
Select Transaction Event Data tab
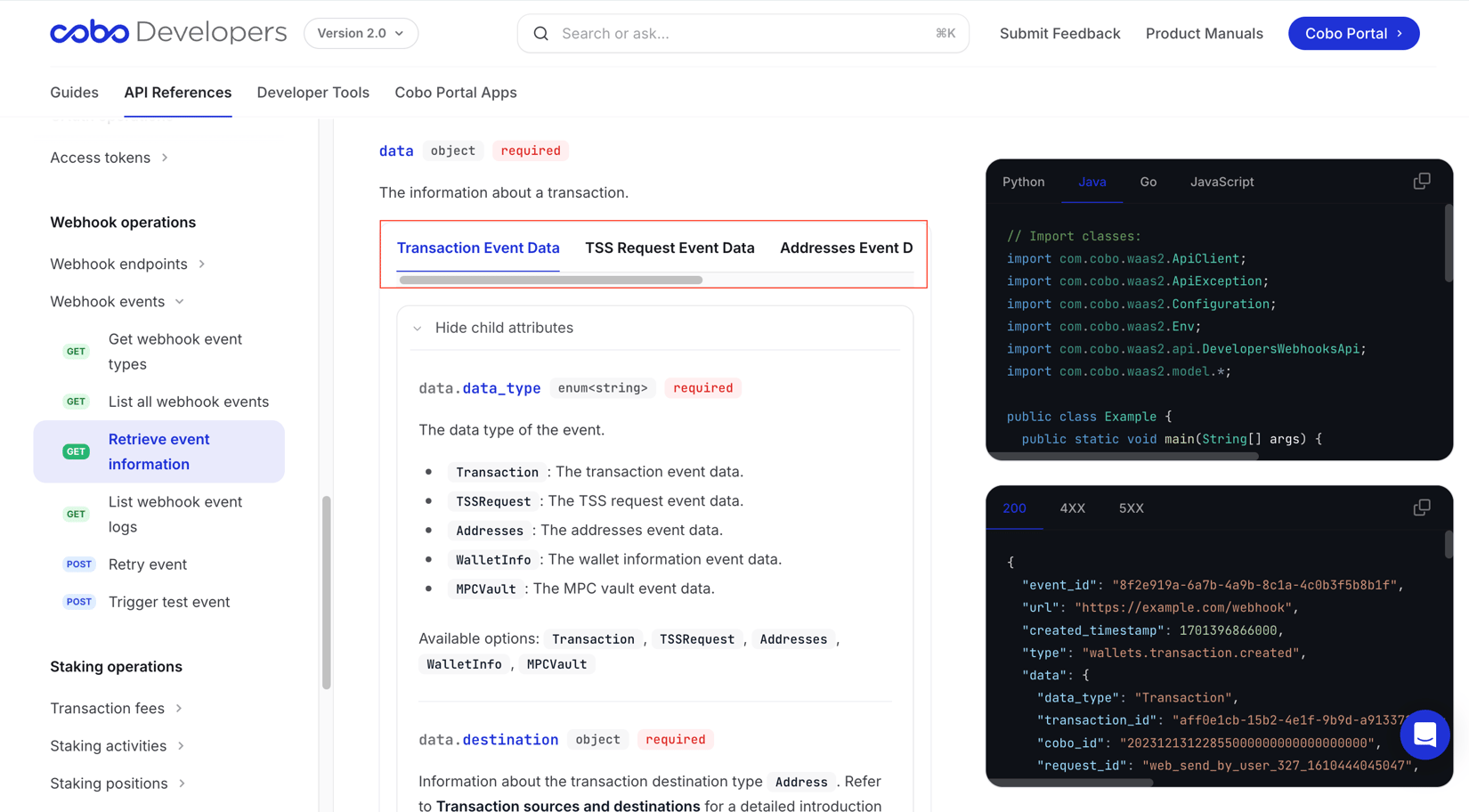point(478,248)
